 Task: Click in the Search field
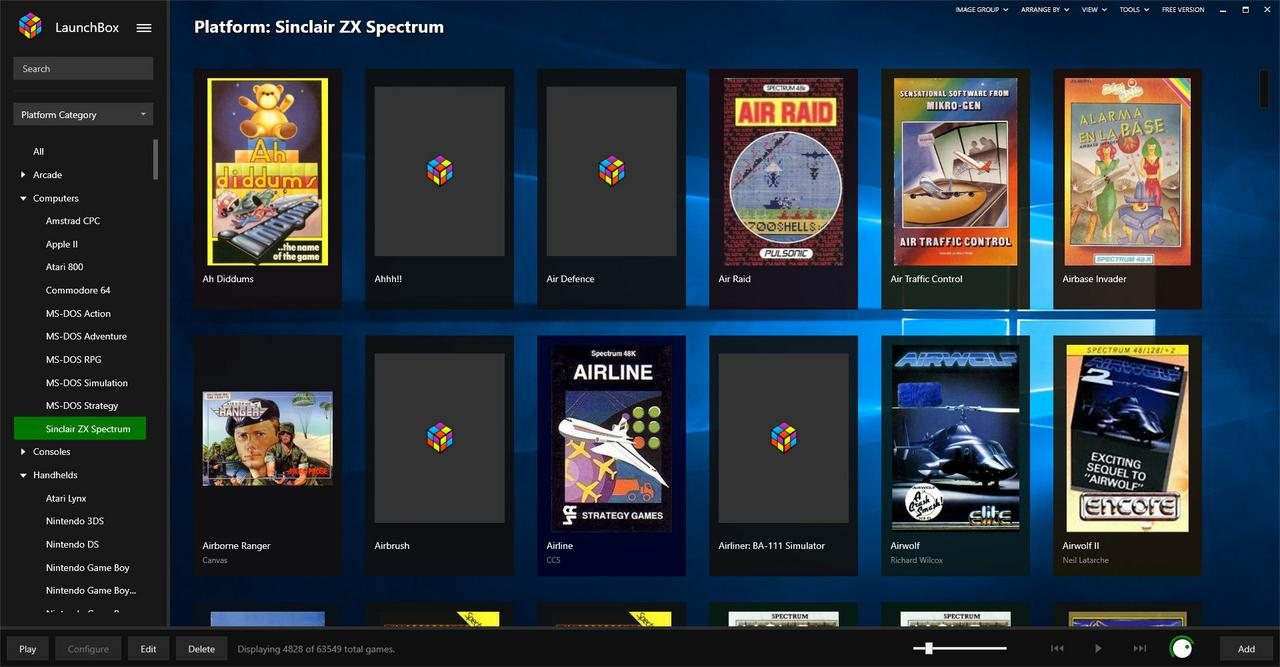pyautogui.click(x=83, y=68)
